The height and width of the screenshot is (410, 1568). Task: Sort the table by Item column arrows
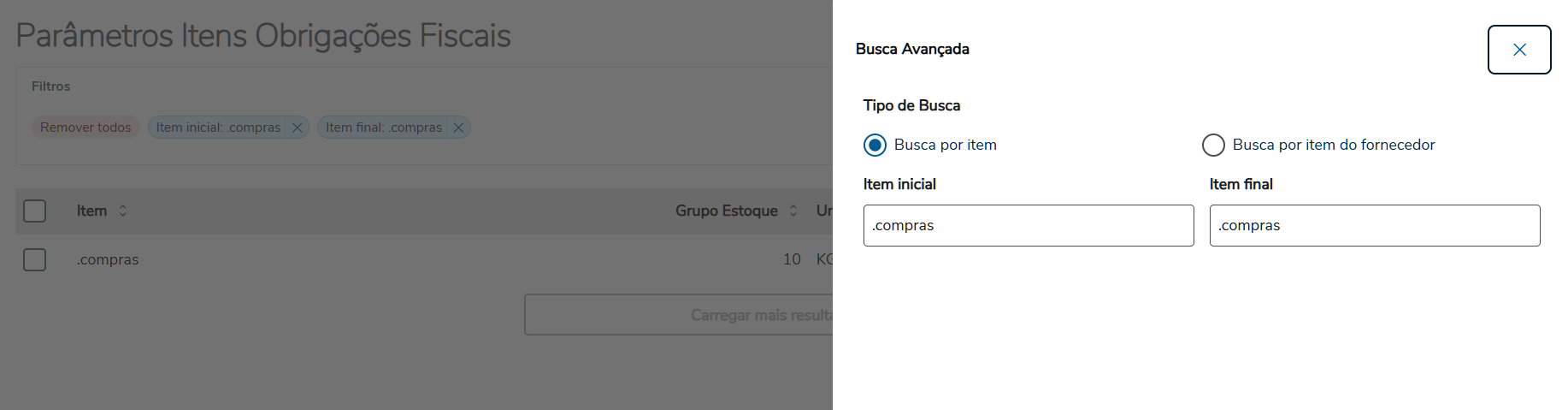pyautogui.click(x=123, y=211)
